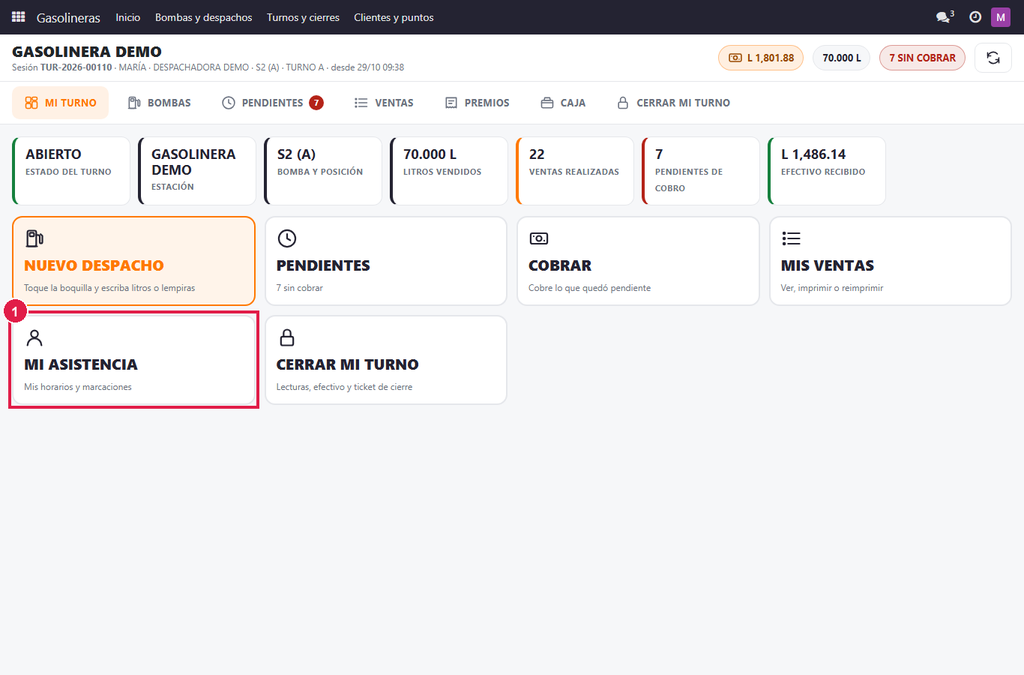The image size is (1024, 675).
Task: Open the Mis Ventas card
Action: pos(891,261)
